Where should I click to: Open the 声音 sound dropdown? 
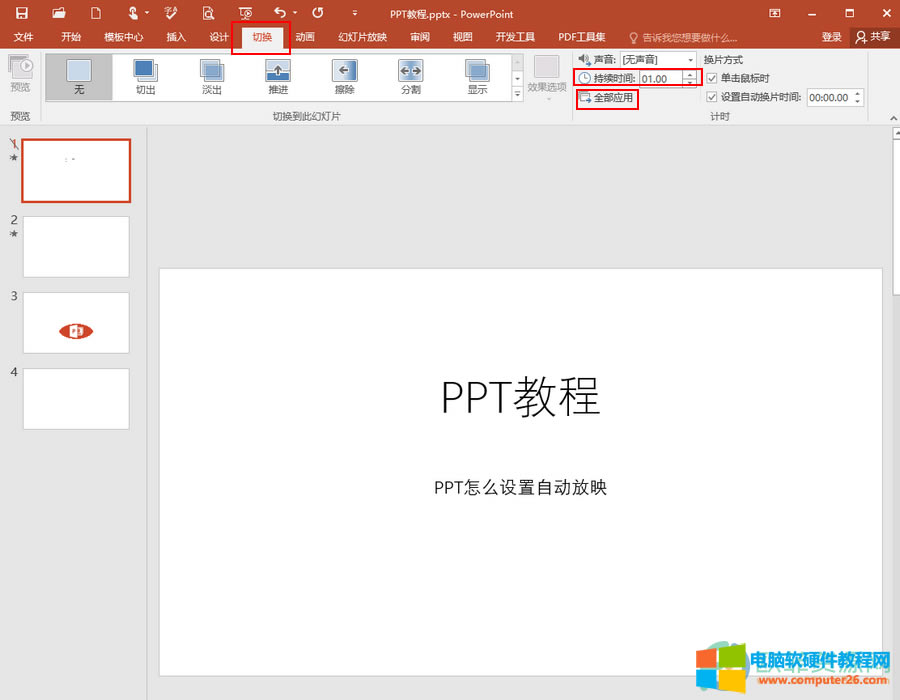pos(690,59)
